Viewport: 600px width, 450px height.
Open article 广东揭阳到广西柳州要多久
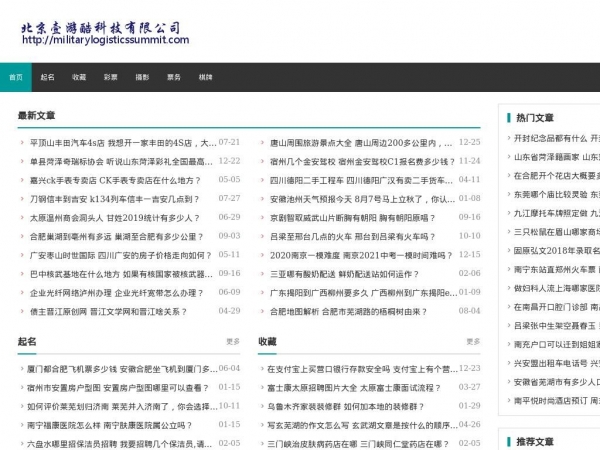pyautogui.click(x=364, y=293)
